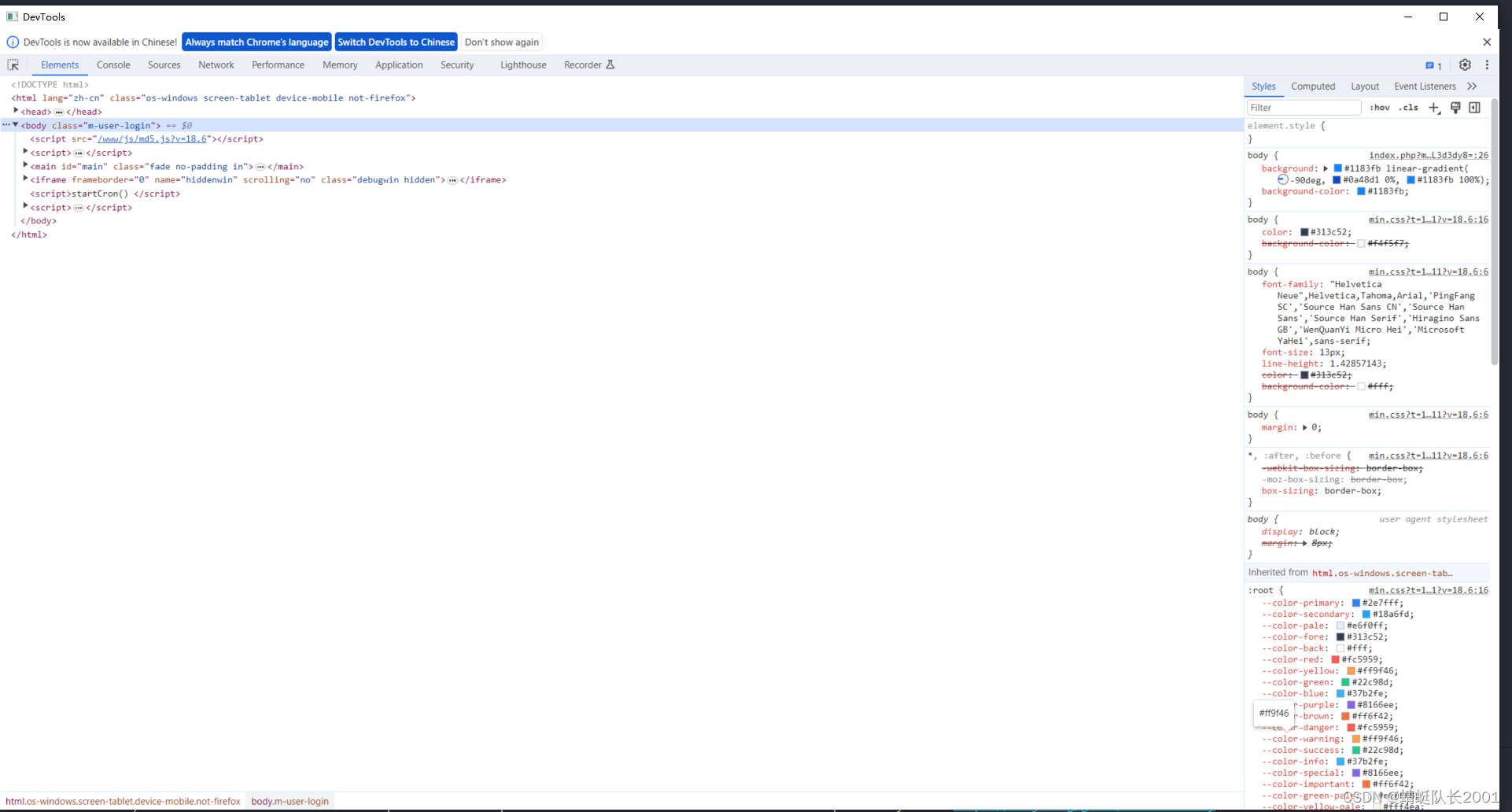Open the Performance tab

[x=278, y=65]
